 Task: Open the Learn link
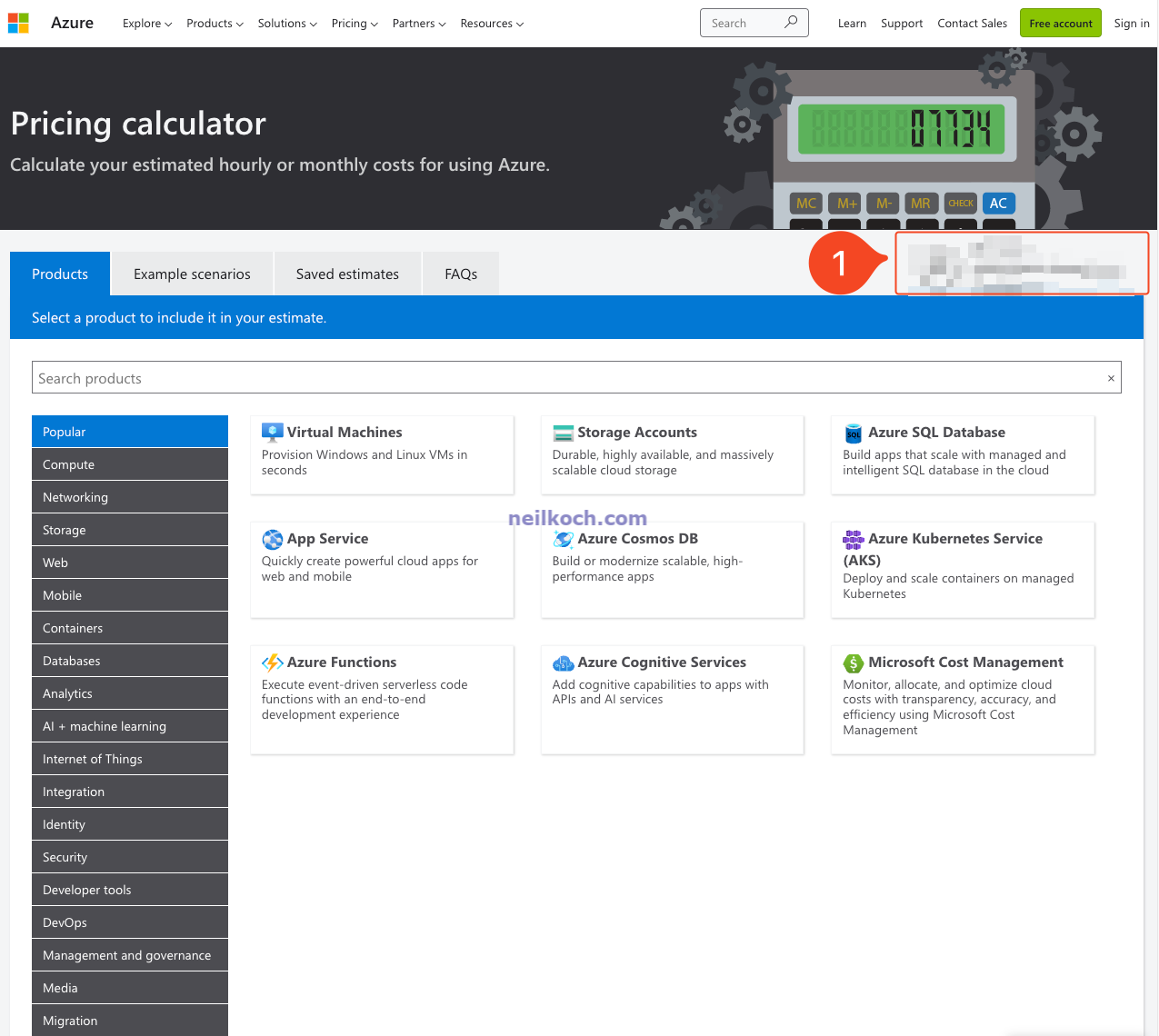coord(852,24)
